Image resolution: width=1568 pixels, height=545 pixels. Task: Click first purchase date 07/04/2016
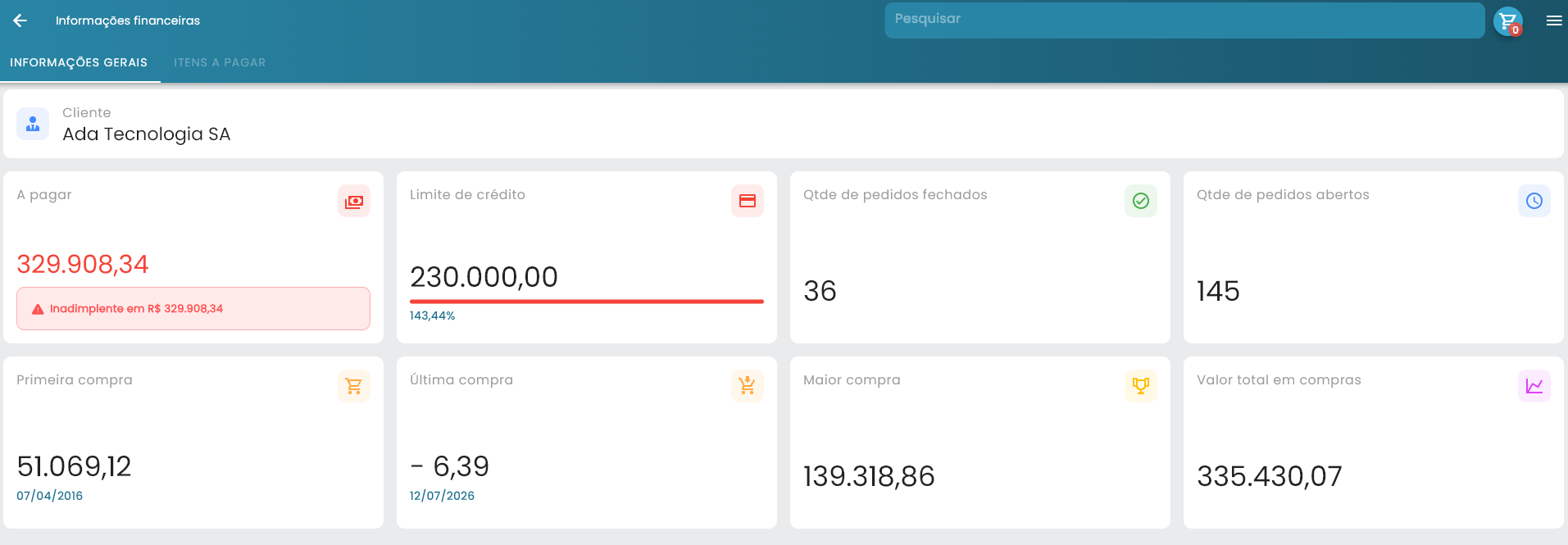[50, 496]
